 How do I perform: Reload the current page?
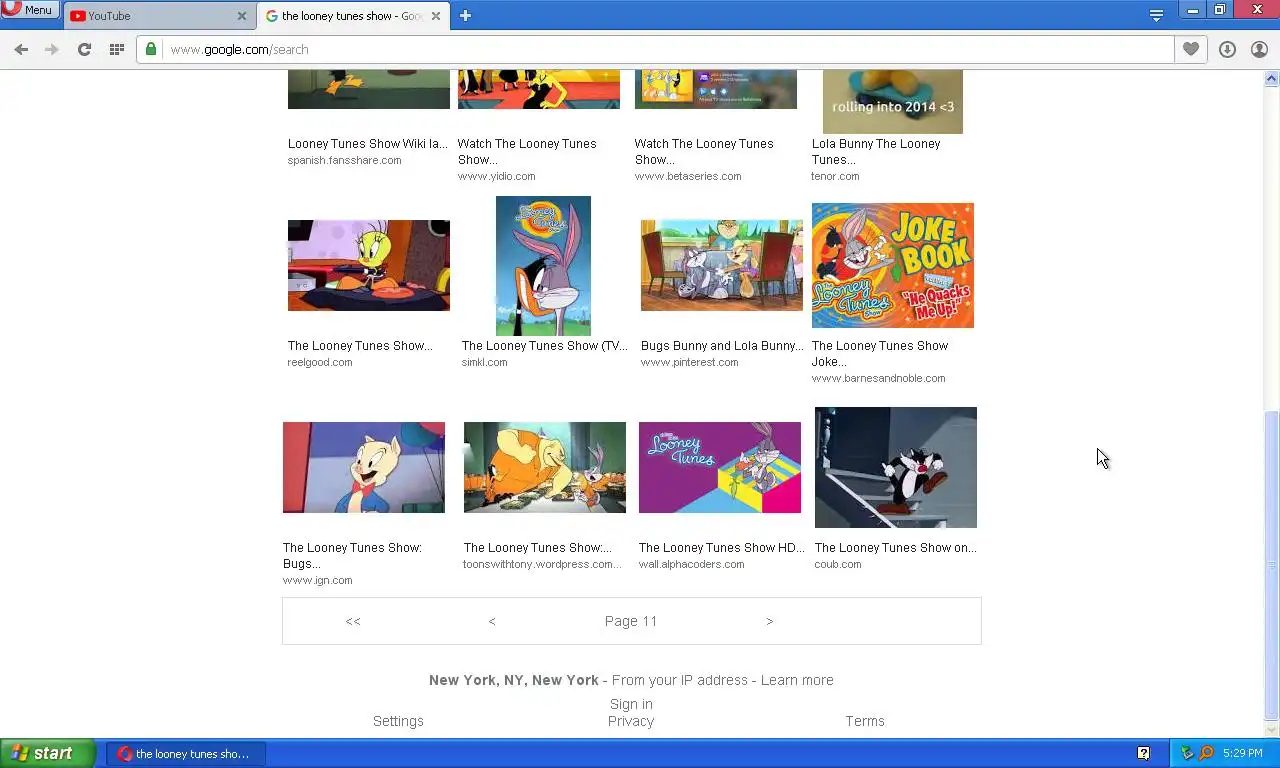84,49
